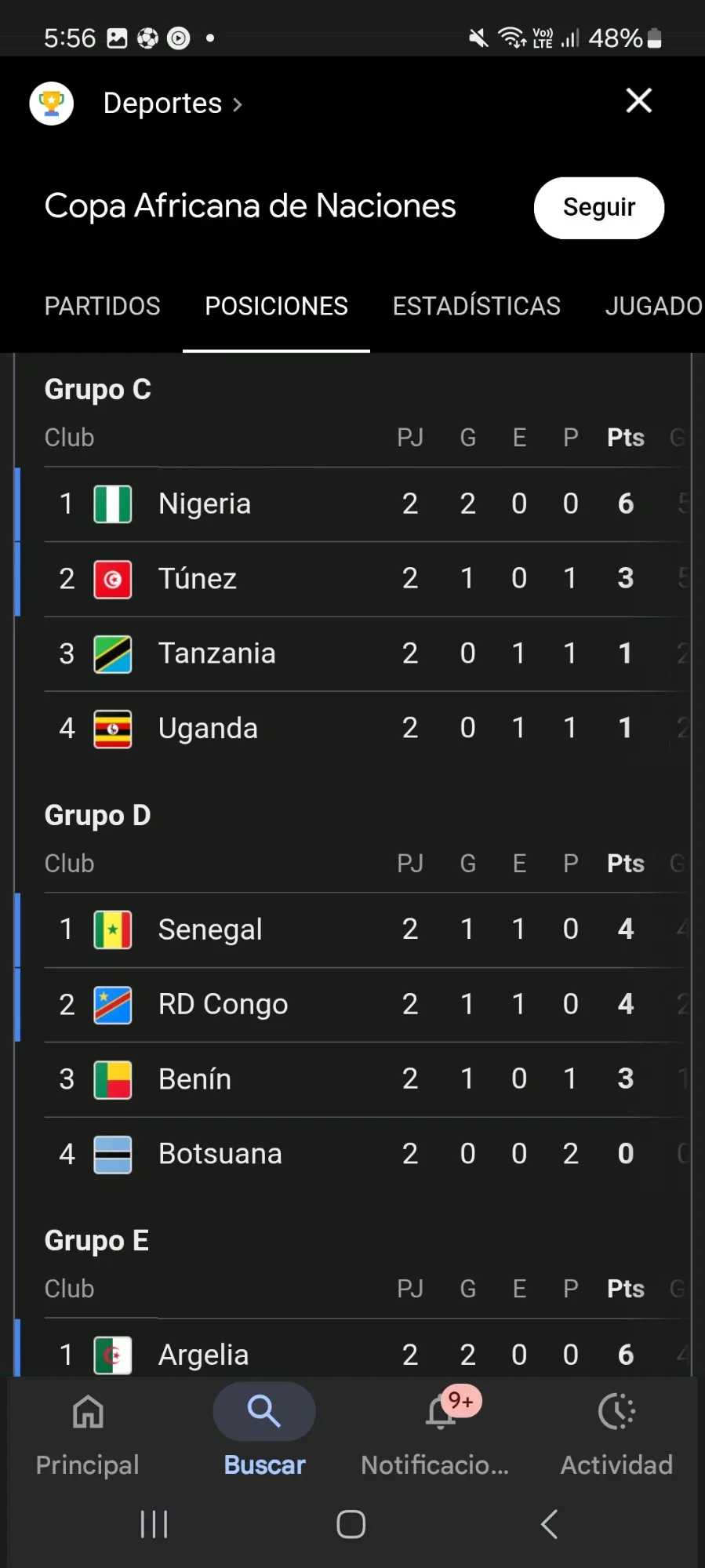Tap the Túnez flag icon
Image resolution: width=705 pixels, height=1568 pixels.
[113, 579]
